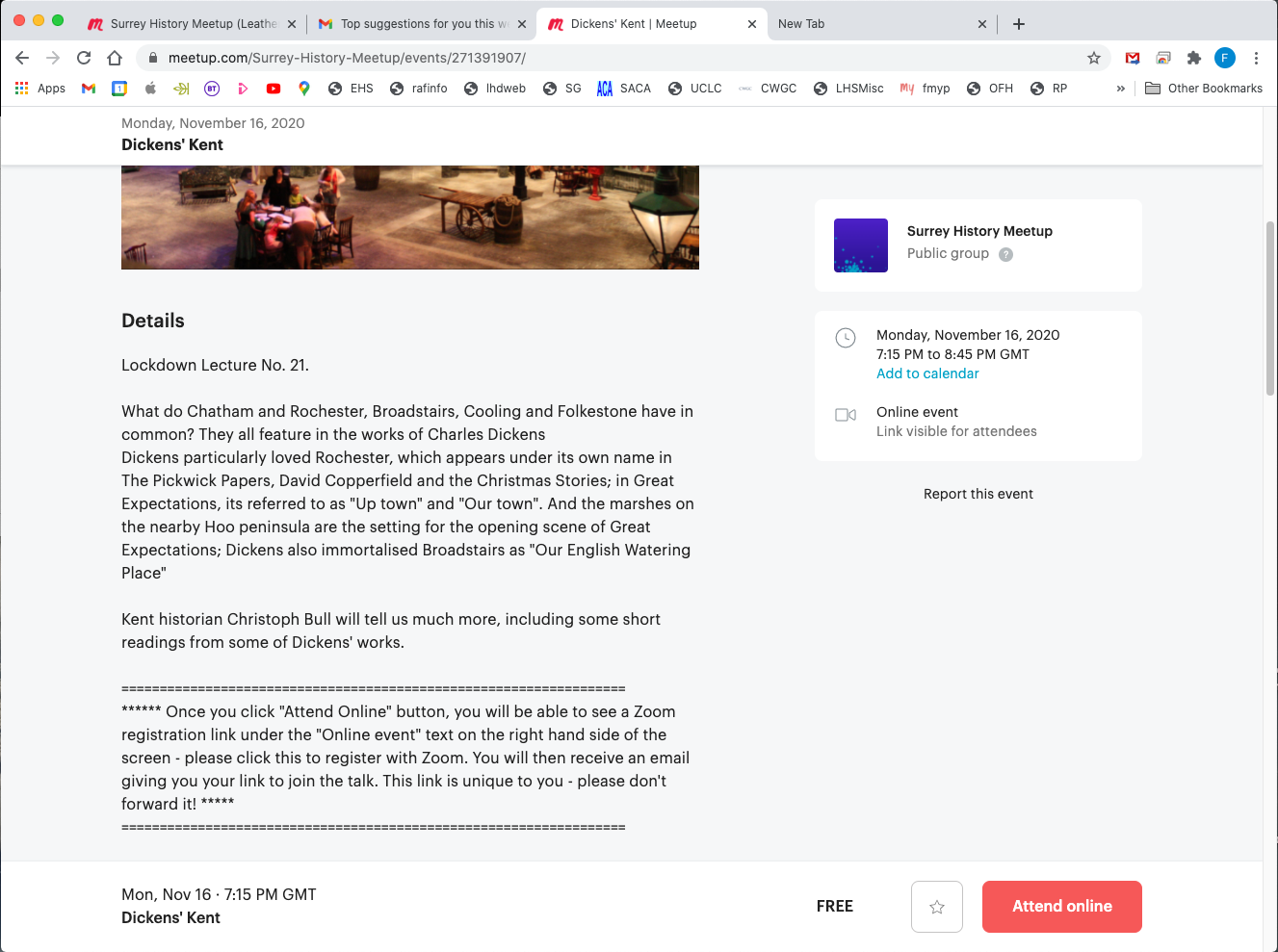Click the Online event camera icon
The width and height of the screenshot is (1278, 952).
[846, 415]
